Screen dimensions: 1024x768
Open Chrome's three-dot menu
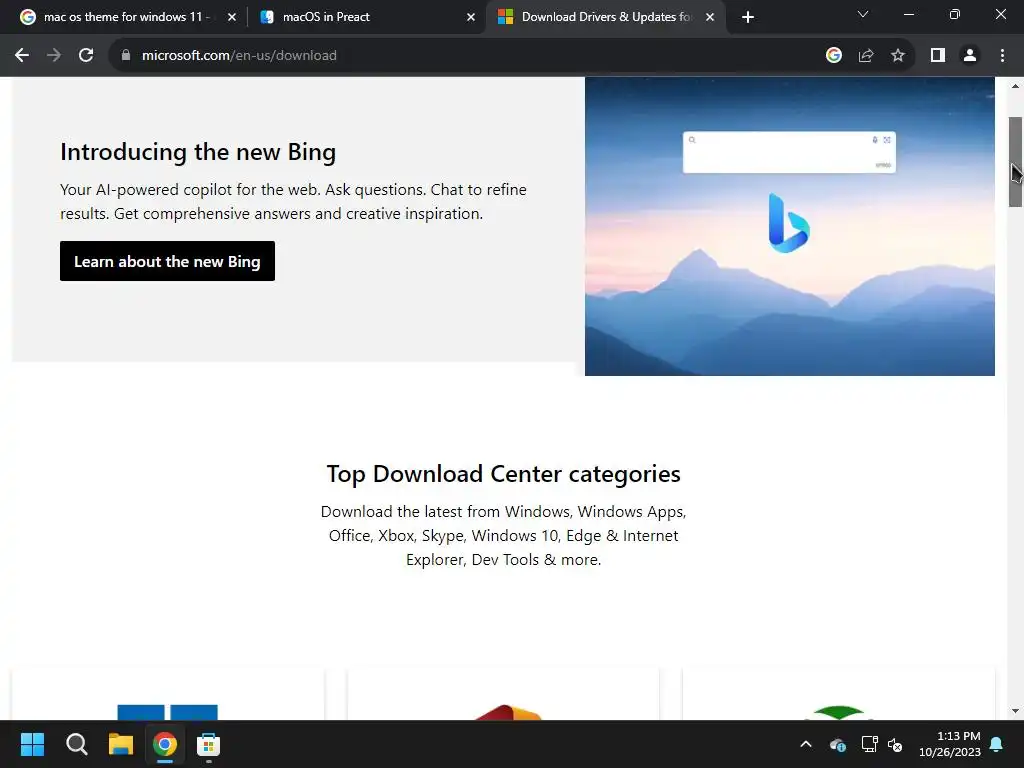coord(1002,56)
